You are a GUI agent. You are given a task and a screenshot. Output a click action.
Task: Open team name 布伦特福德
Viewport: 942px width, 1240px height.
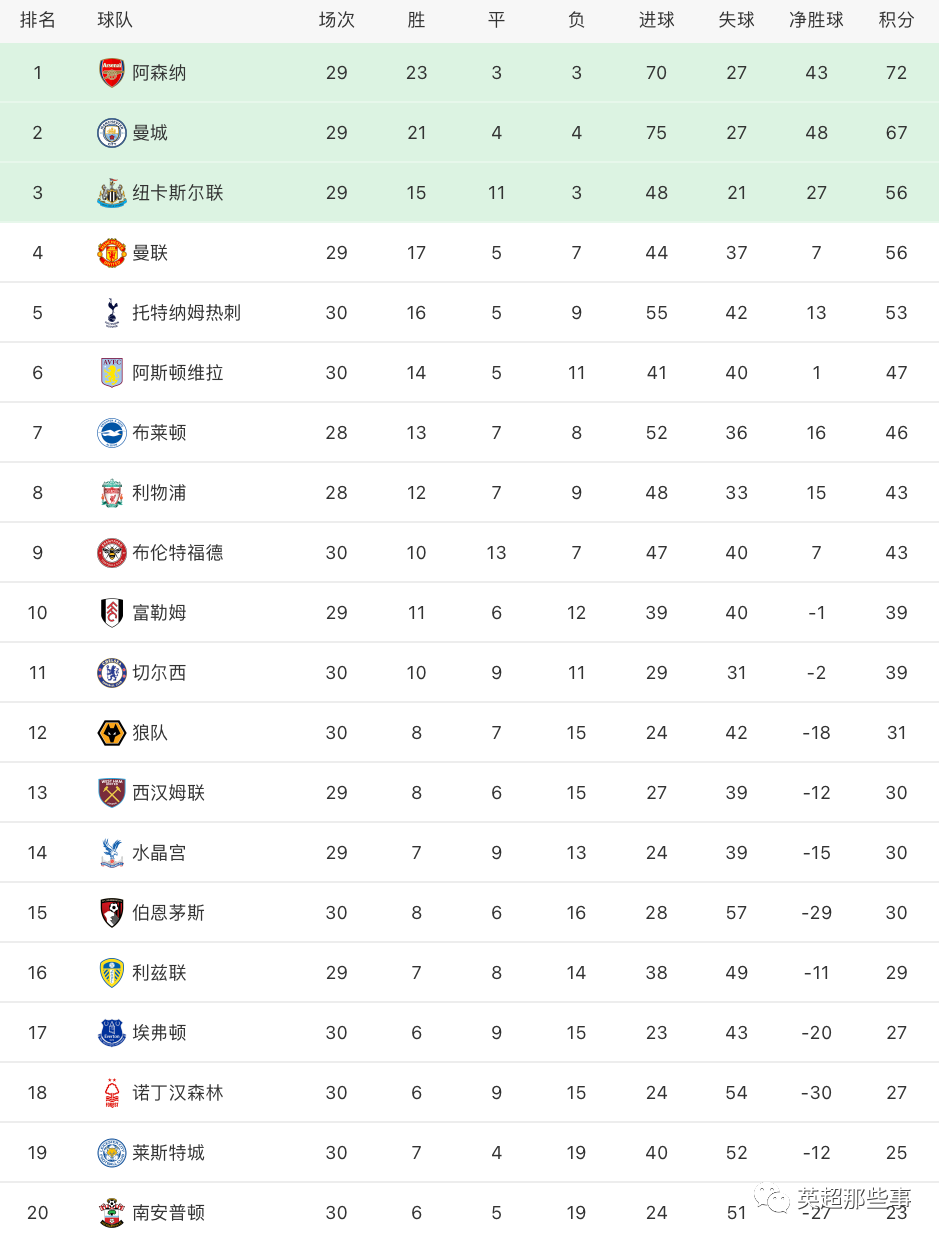177,553
